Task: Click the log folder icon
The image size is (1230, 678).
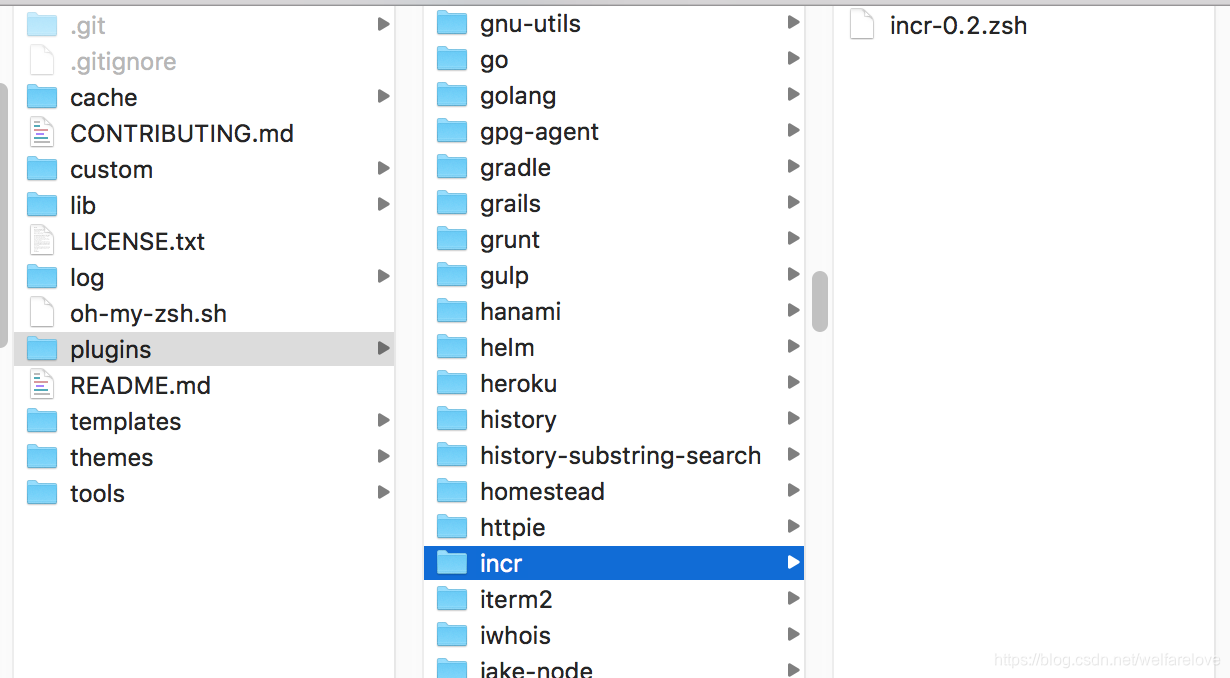Action: (42, 277)
